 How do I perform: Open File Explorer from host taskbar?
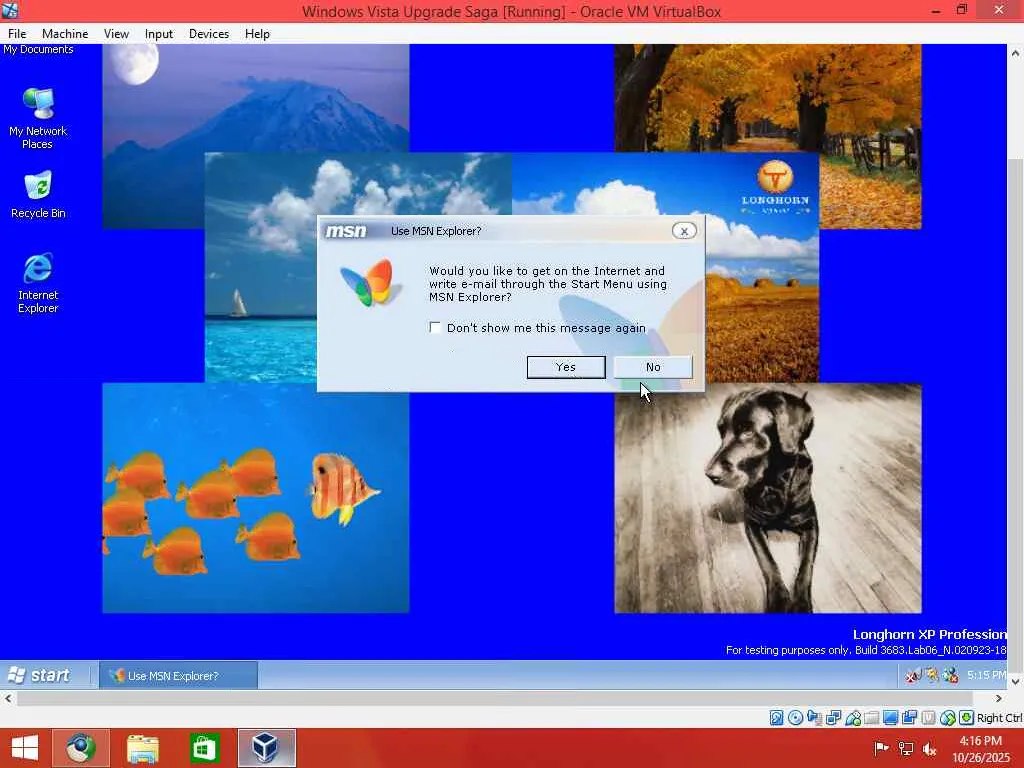(x=142, y=748)
